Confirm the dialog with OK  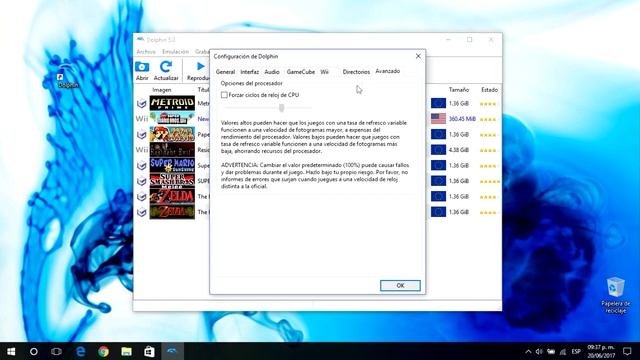tap(400, 286)
